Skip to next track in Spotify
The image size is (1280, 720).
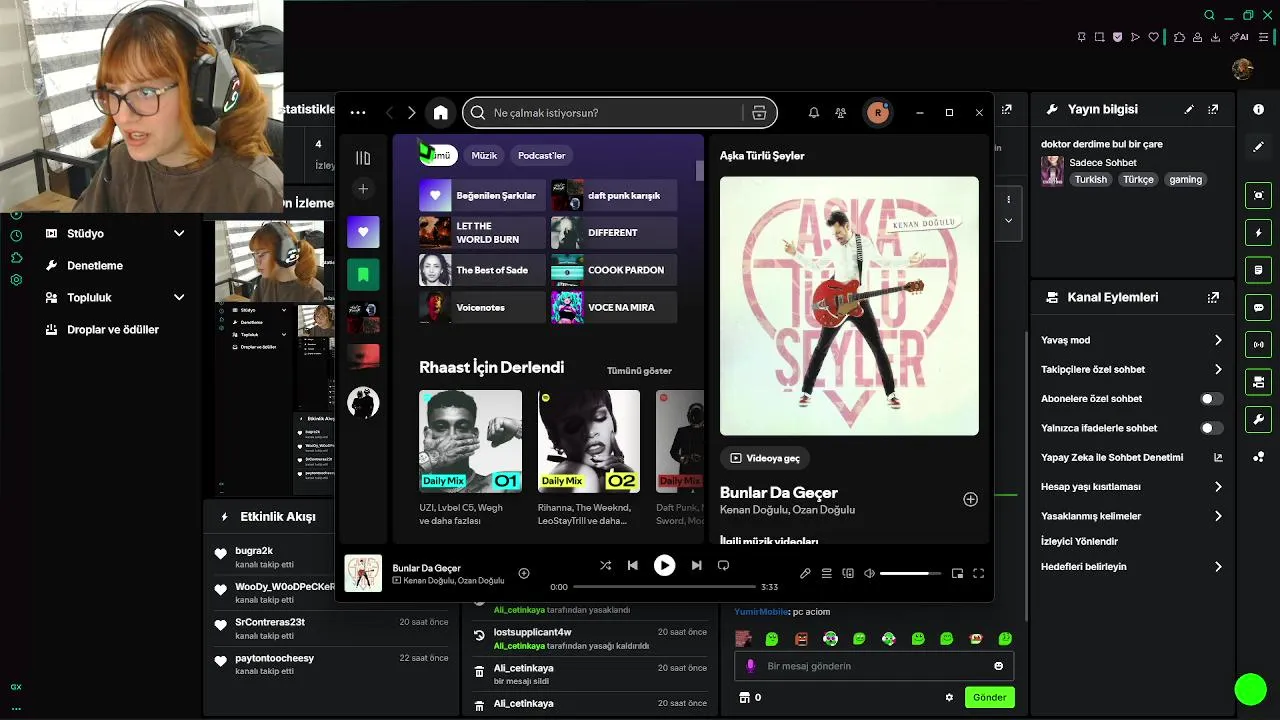(x=696, y=565)
